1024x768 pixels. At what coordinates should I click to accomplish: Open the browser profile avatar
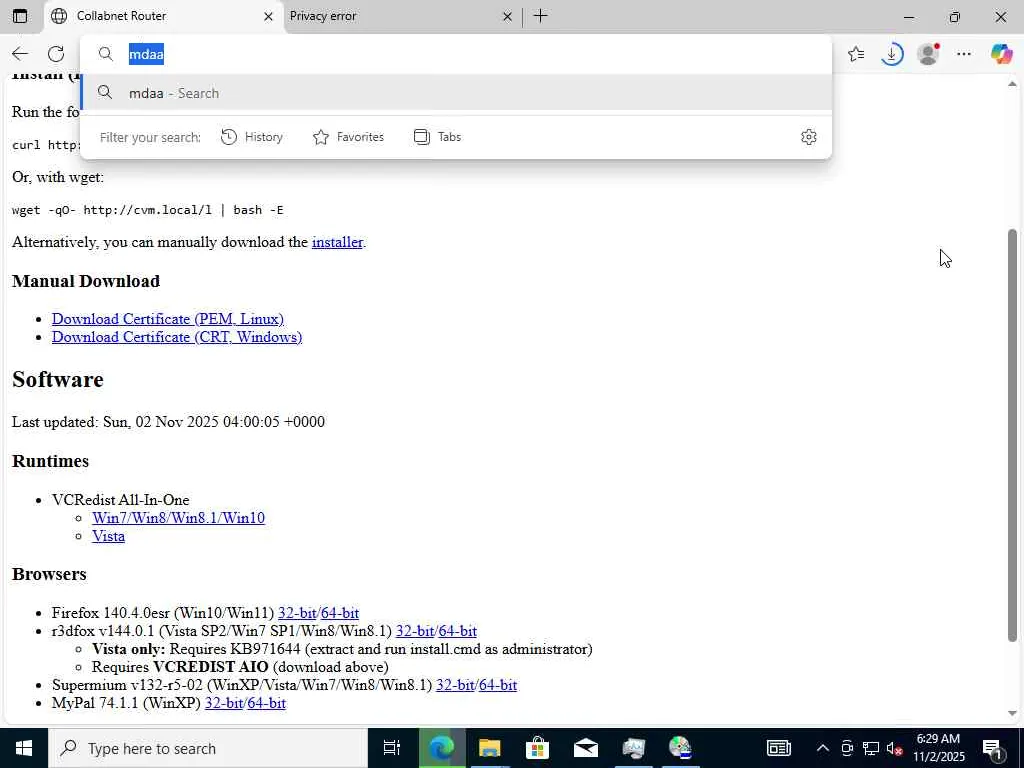(928, 54)
